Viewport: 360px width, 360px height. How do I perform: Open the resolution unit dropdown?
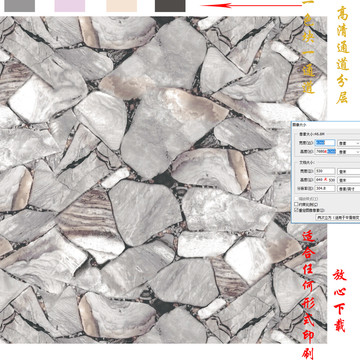[349, 189]
